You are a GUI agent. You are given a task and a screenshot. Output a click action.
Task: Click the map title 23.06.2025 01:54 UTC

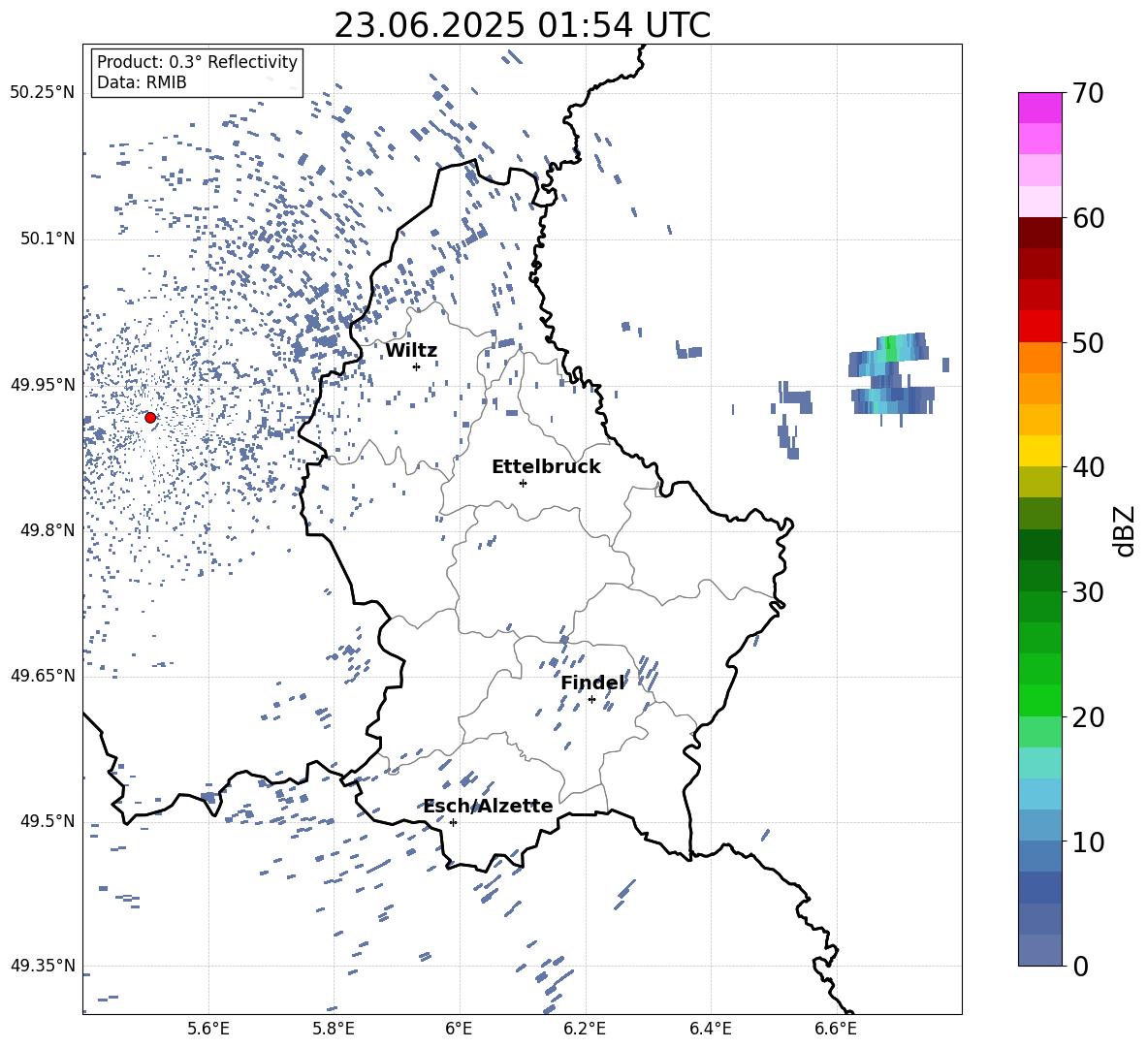522,25
